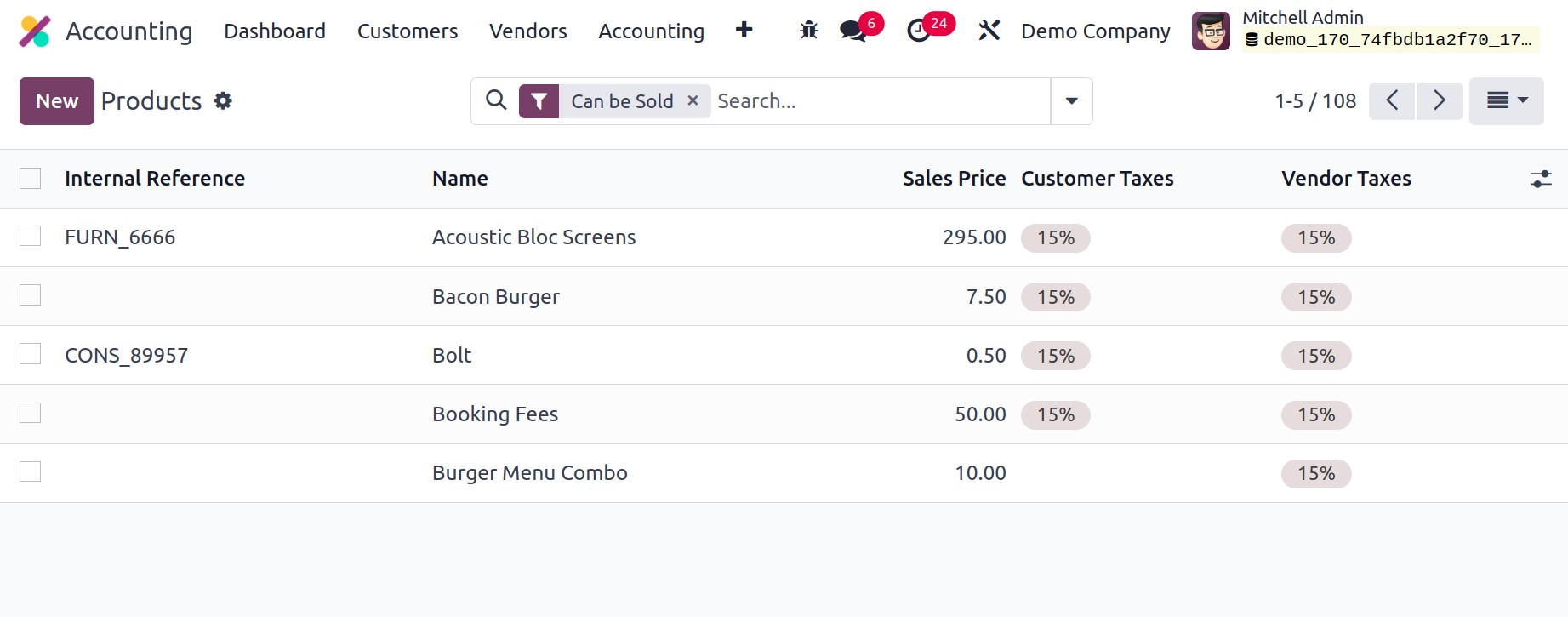Expand the search options dropdown arrow
The height and width of the screenshot is (617, 1568).
(x=1071, y=101)
